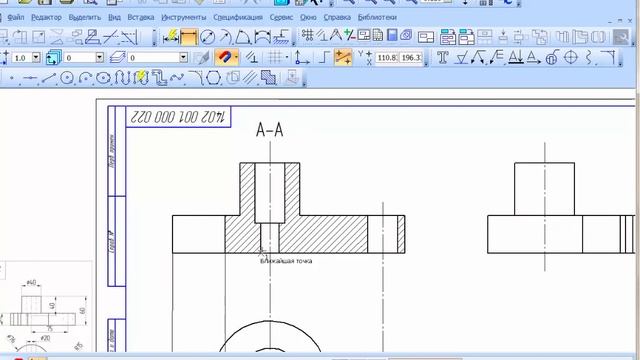This screenshot has height=360, width=640.
Task: Select the view arrow tool
Action: point(533,58)
